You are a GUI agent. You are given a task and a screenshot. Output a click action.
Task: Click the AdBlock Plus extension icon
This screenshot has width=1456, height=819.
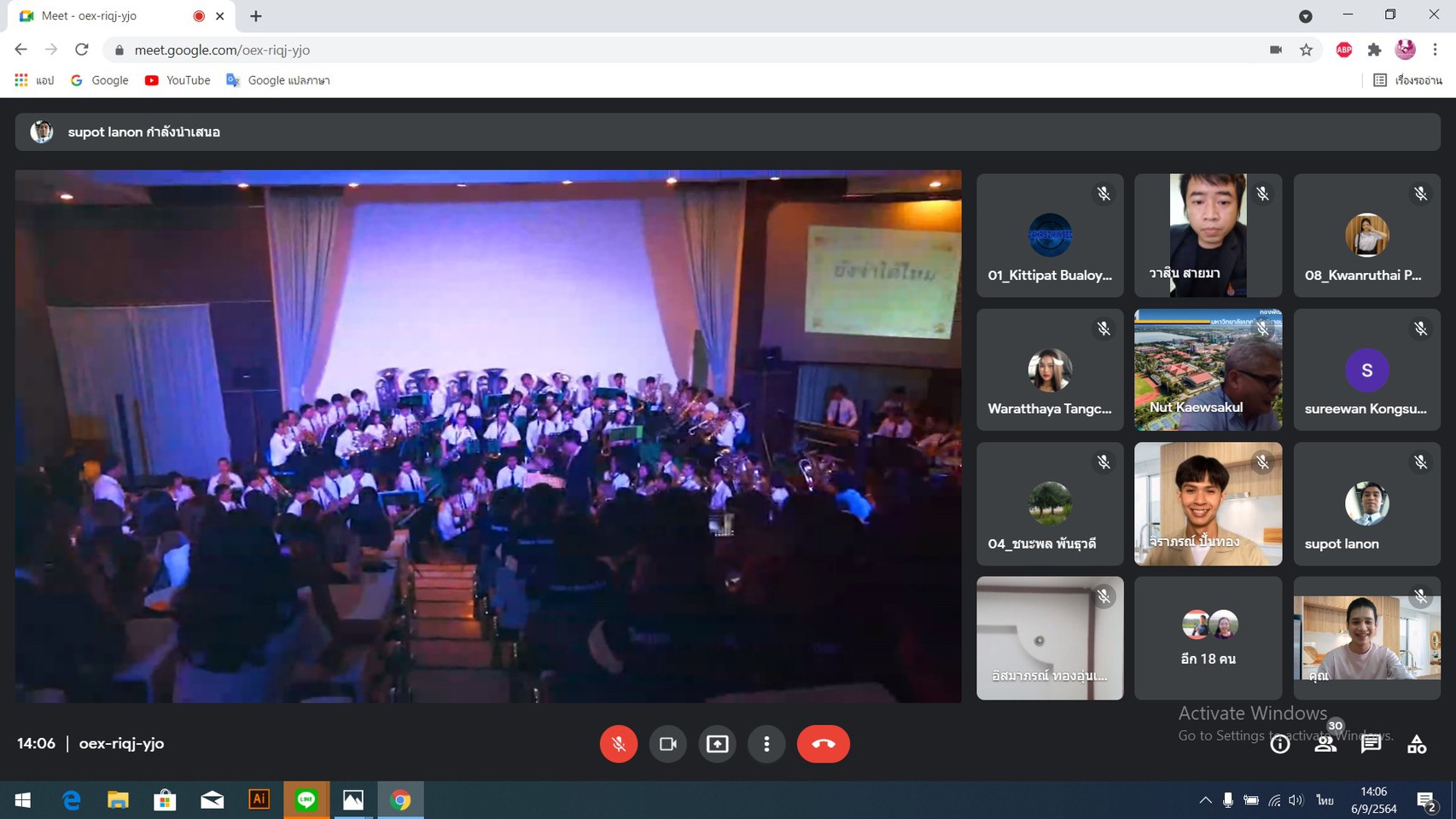click(1343, 50)
